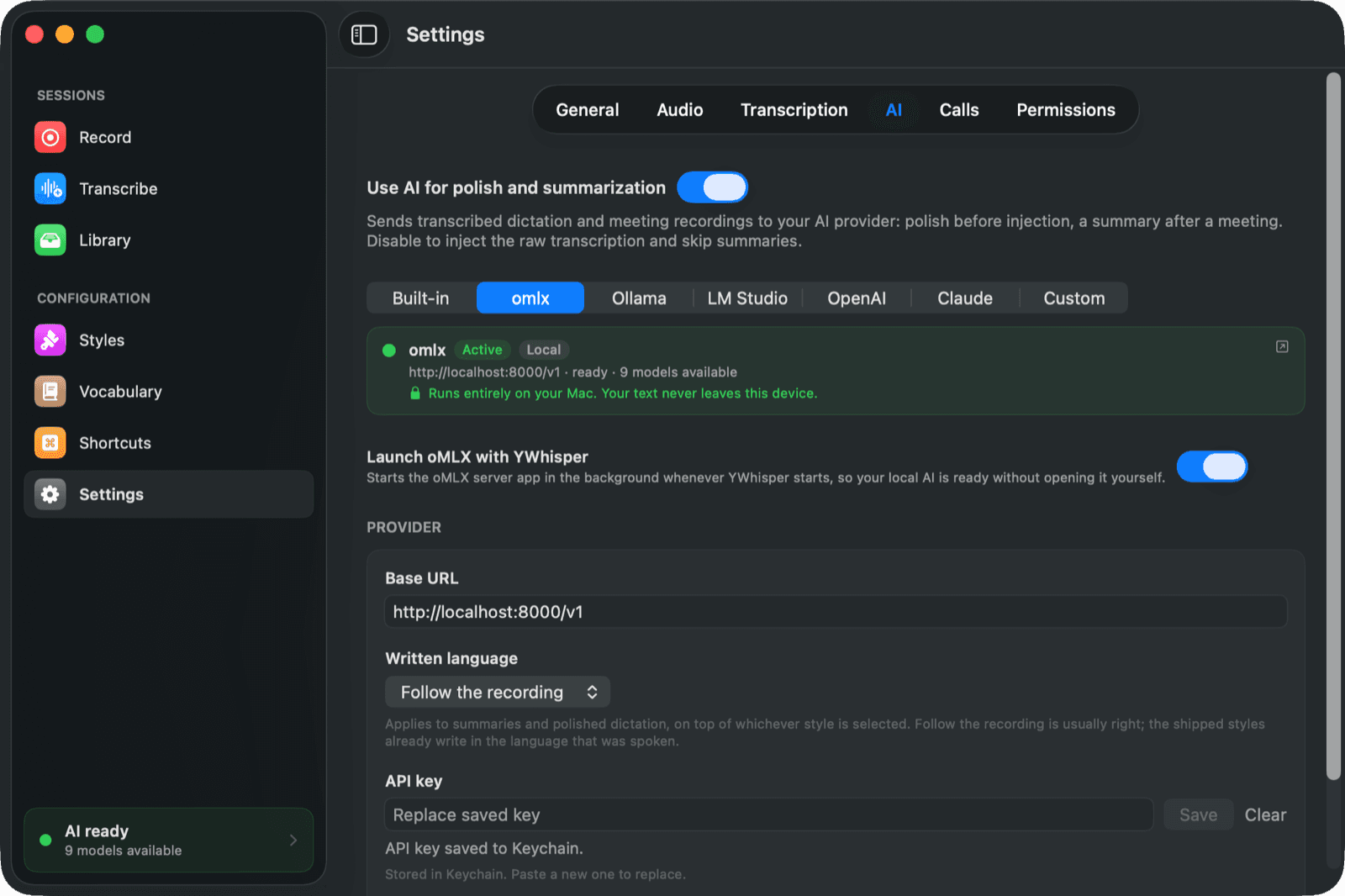Open the Transcription tab

click(x=794, y=110)
